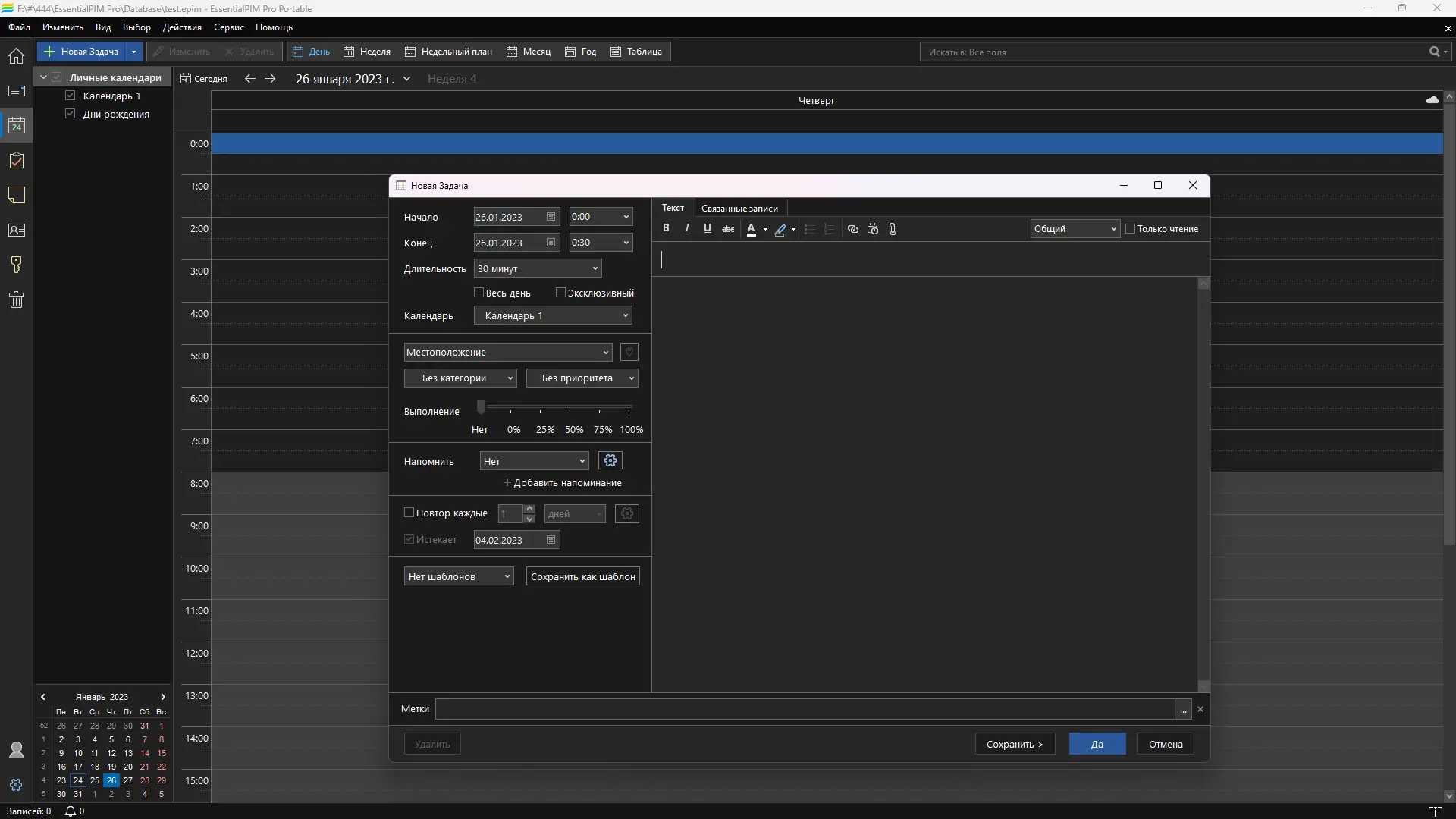Click the attach file paperclip icon
This screenshot has width=1456, height=819.
pos(893,229)
